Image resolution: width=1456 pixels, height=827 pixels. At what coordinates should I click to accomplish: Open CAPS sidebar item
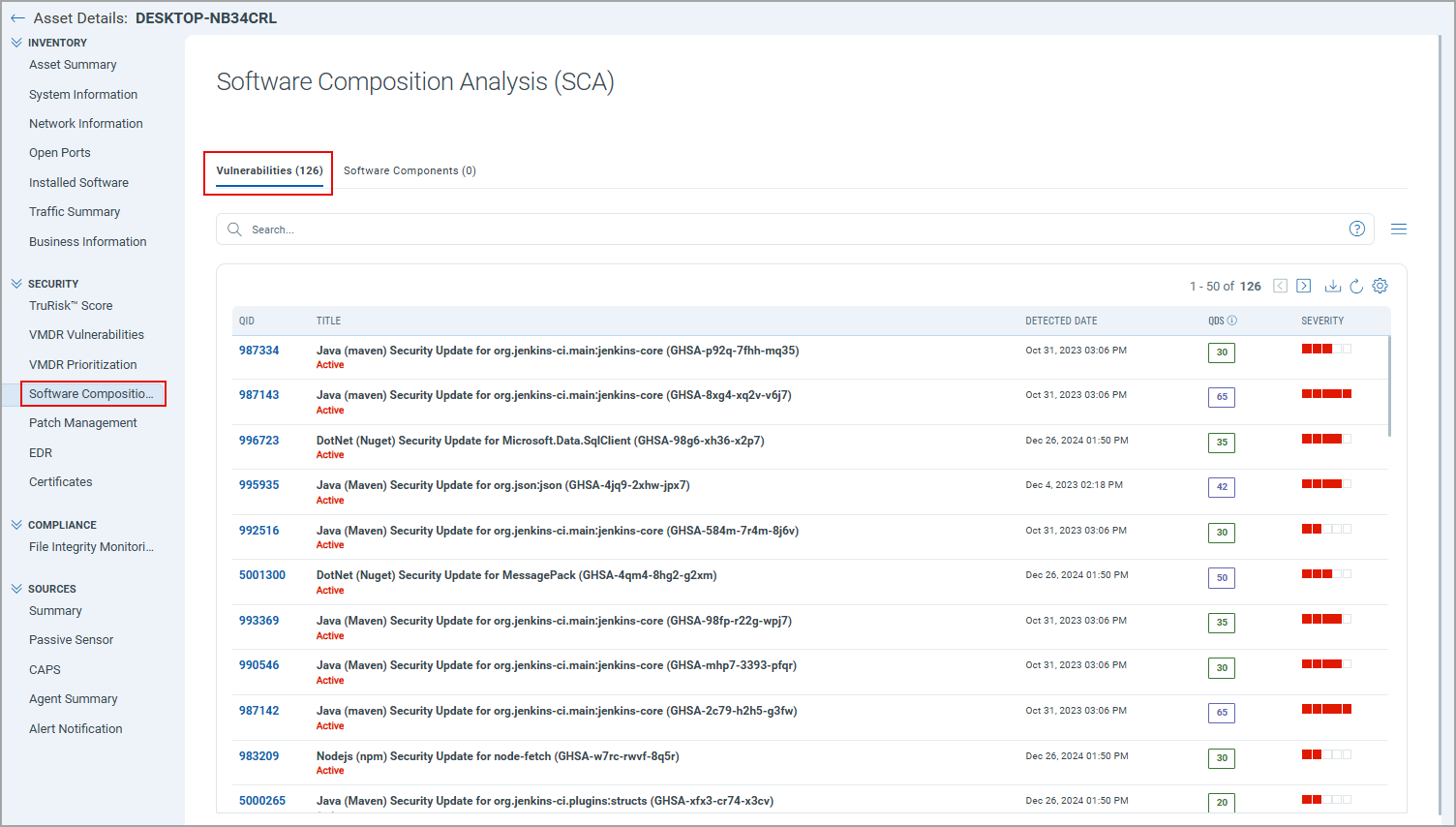pyautogui.click(x=45, y=670)
